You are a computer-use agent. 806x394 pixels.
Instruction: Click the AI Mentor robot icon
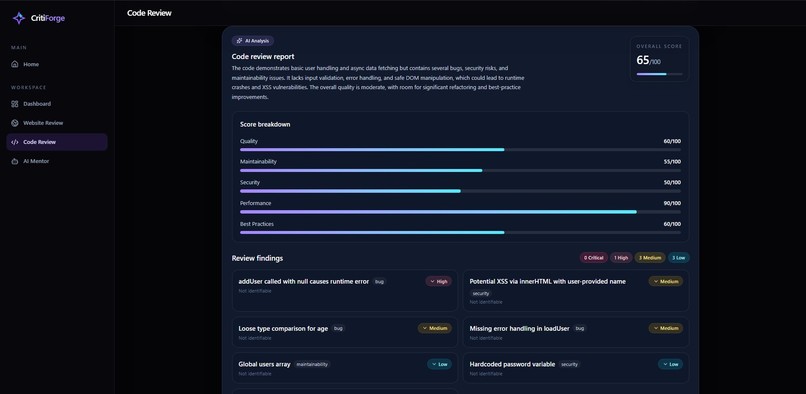coord(15,161)
